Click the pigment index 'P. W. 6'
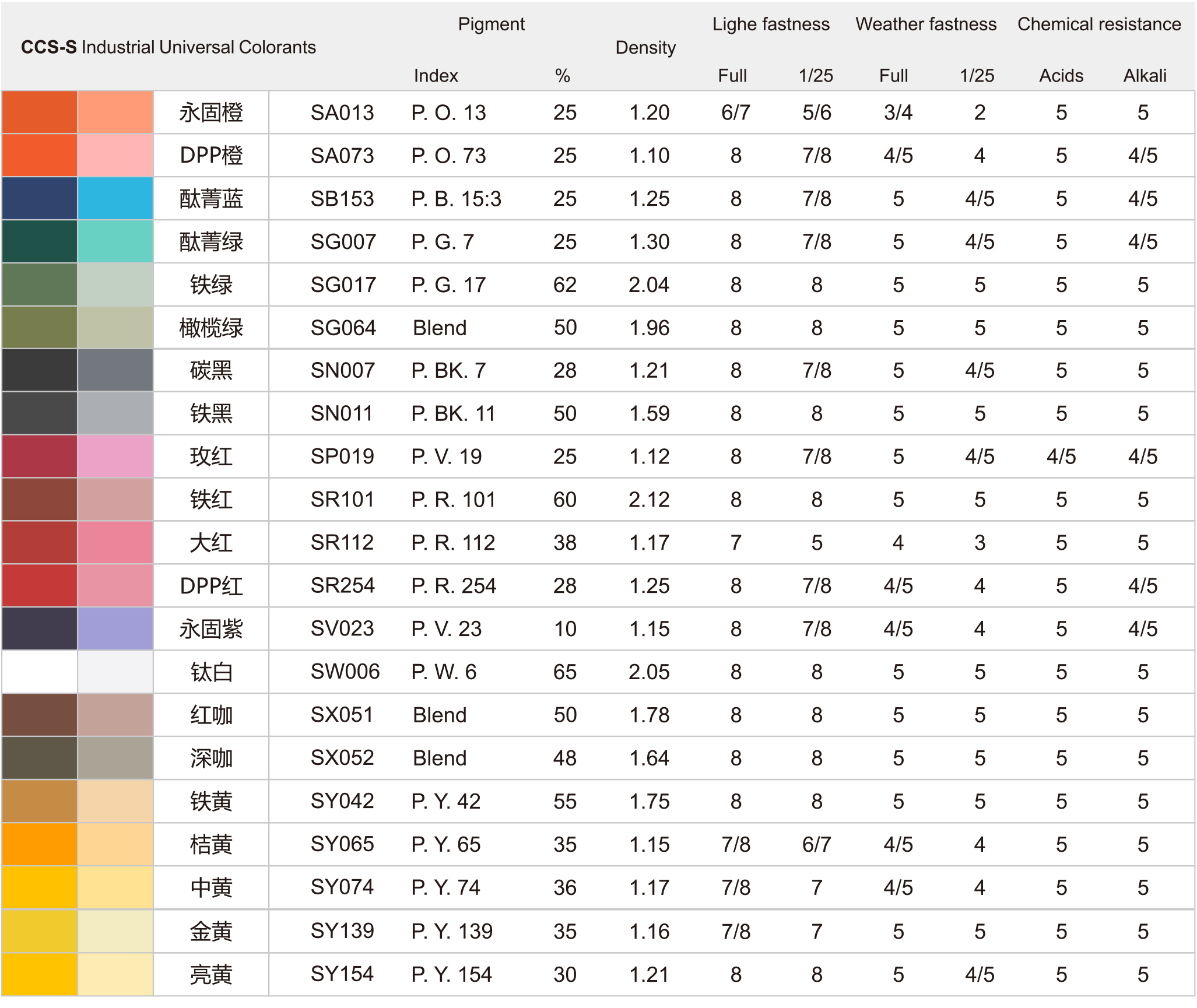 [x=444, y=672]
